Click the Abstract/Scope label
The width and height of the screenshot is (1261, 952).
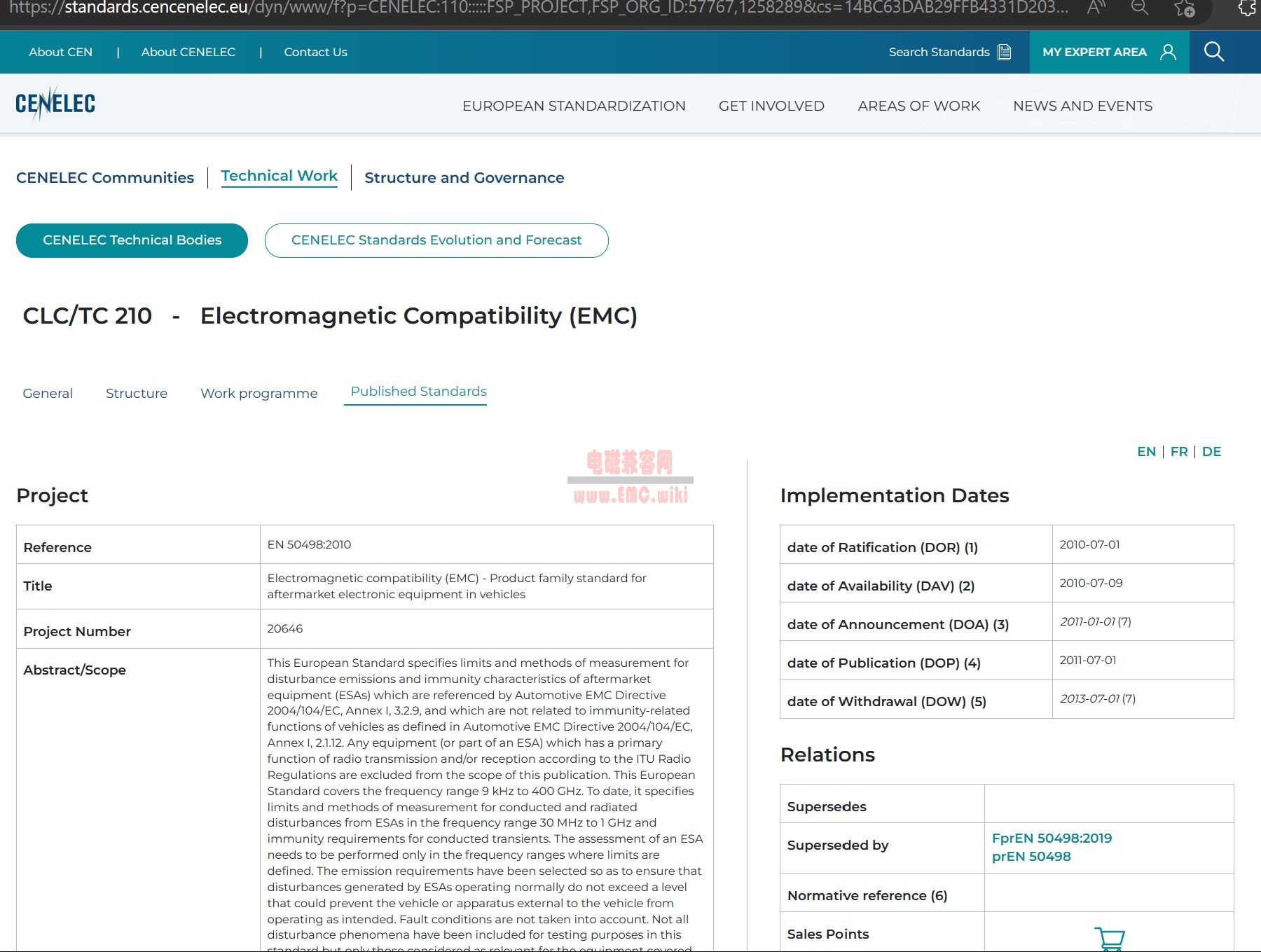pos(74,670)
